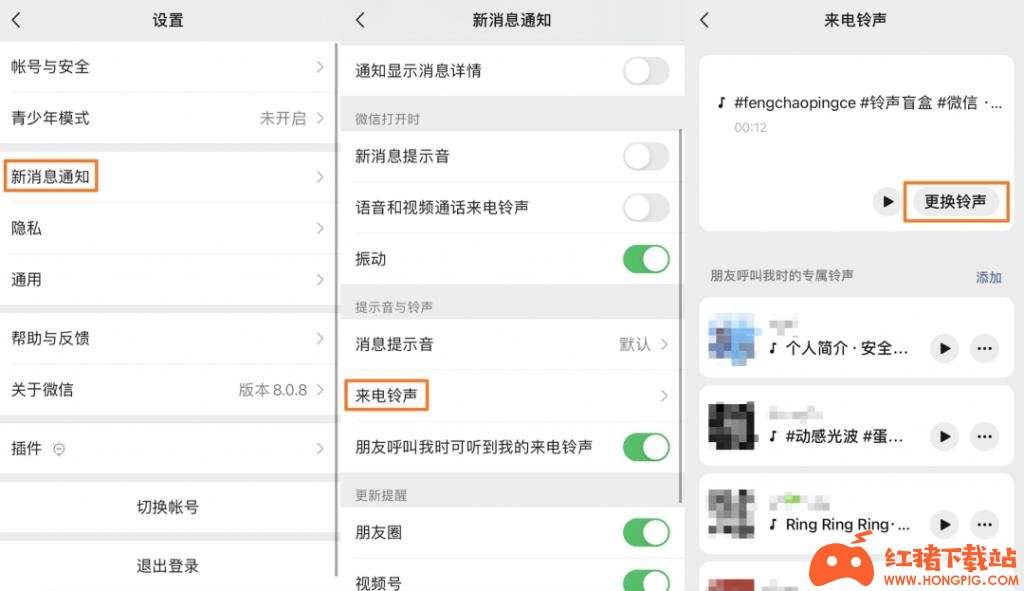This screenshot has width=1024, height=591.
Task: Tap the 退出登录 button
Action: tap(168, 566)
